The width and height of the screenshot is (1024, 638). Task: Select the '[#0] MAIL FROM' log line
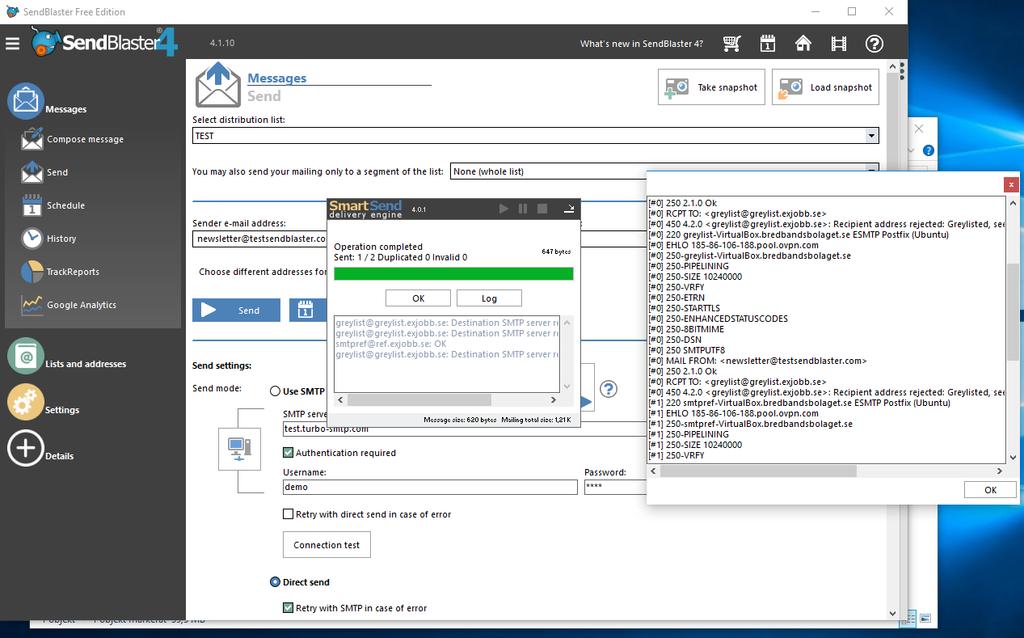click(758, 360)
